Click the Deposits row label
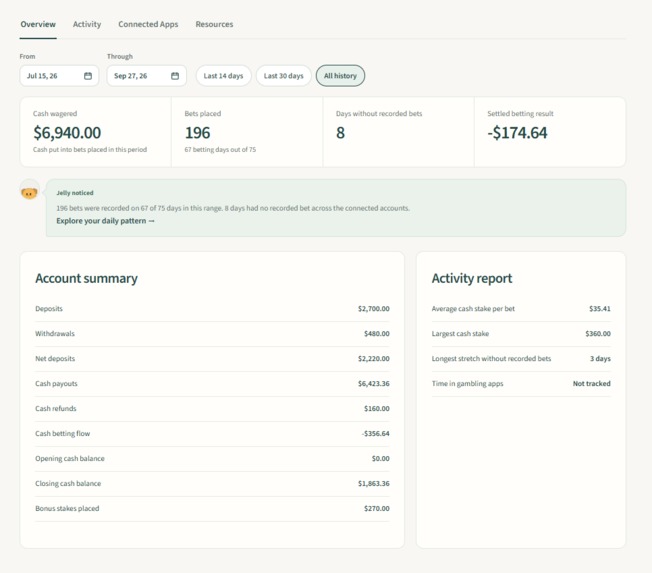 pos(49,309)
